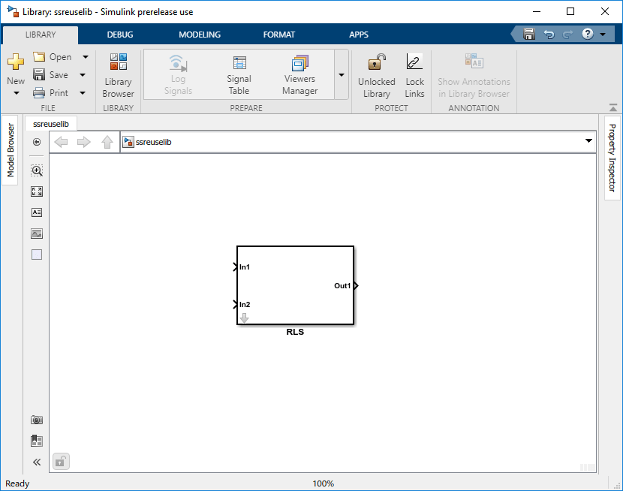This screenshot has width=623, height=491.
Task: Expand the Open dropdown arrow
Action: 85,57
